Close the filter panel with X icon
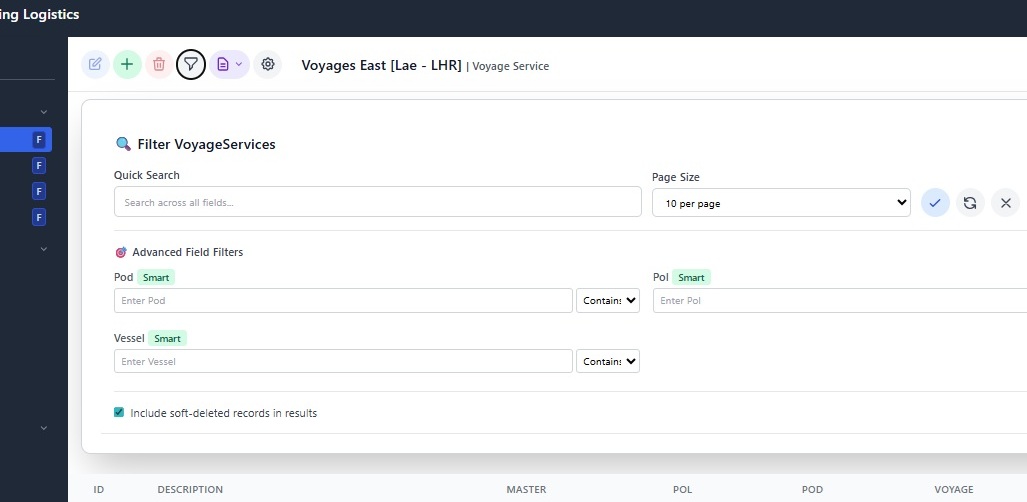1027x502 pixels. [x=1005, y=203]
